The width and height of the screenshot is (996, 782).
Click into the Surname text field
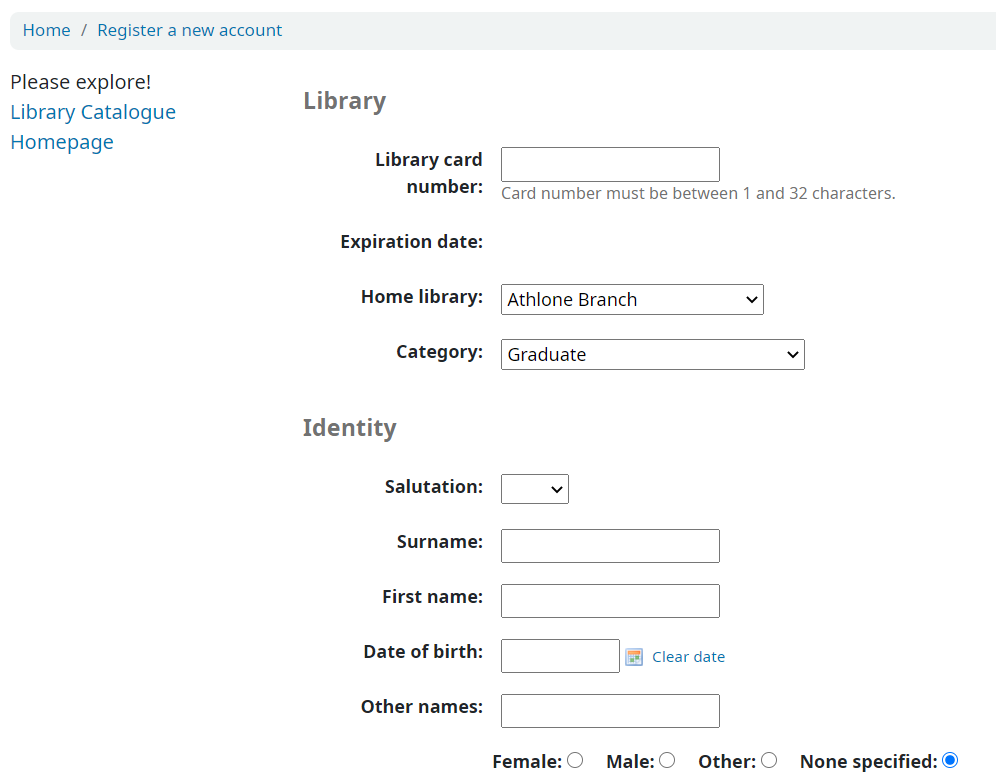610,546
